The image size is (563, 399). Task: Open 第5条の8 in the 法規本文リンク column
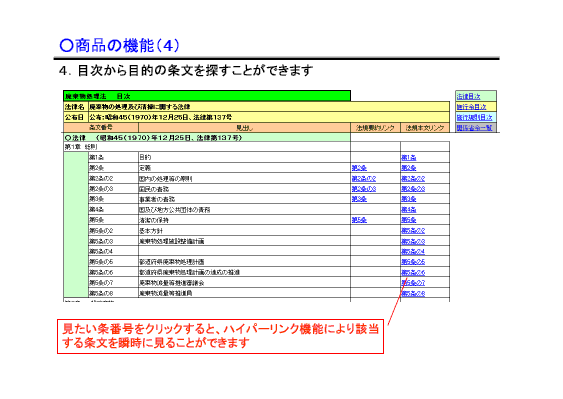click(x=413, y=293)
